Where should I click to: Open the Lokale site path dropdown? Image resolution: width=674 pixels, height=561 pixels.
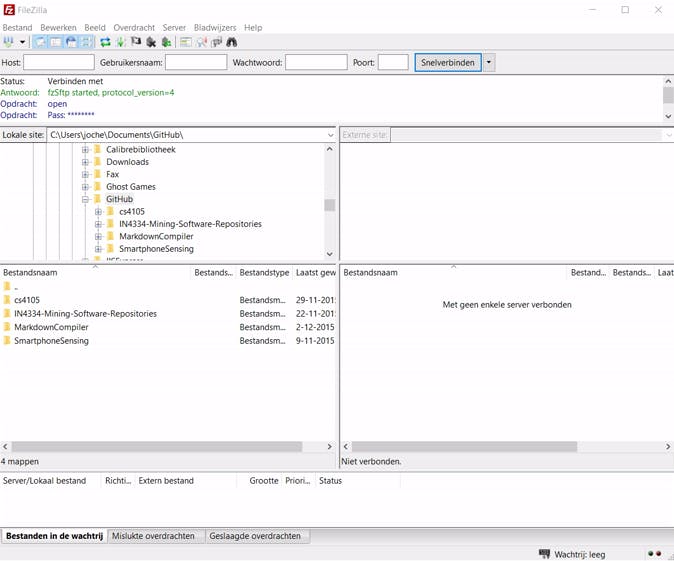point(330,134)
